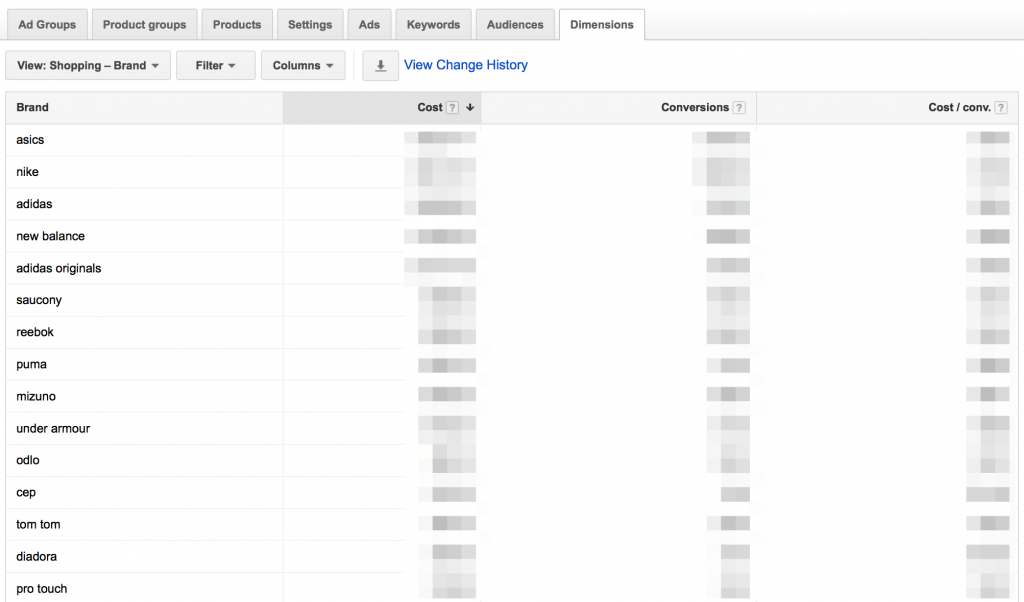Viewport: 1024px width, 602px height.
Task: Go to the Keywords tab
Action: click(x=434, y=25)
